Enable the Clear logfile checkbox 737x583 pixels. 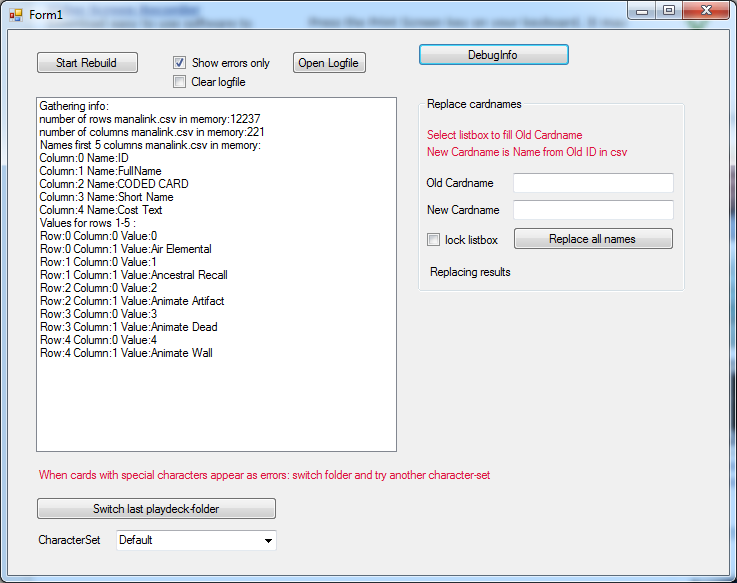coord(180,82)
